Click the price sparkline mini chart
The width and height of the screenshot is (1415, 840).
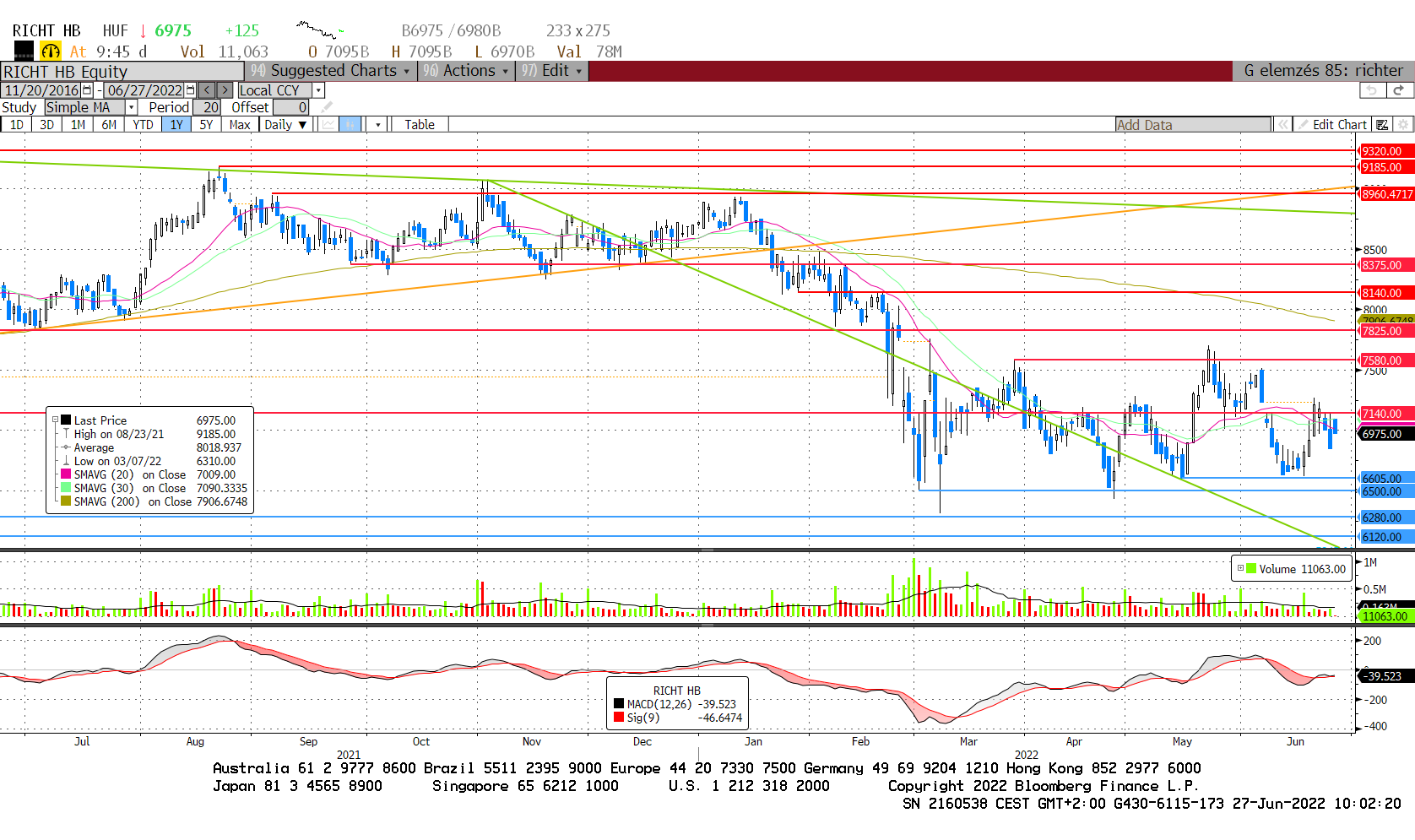pos(320,31)
